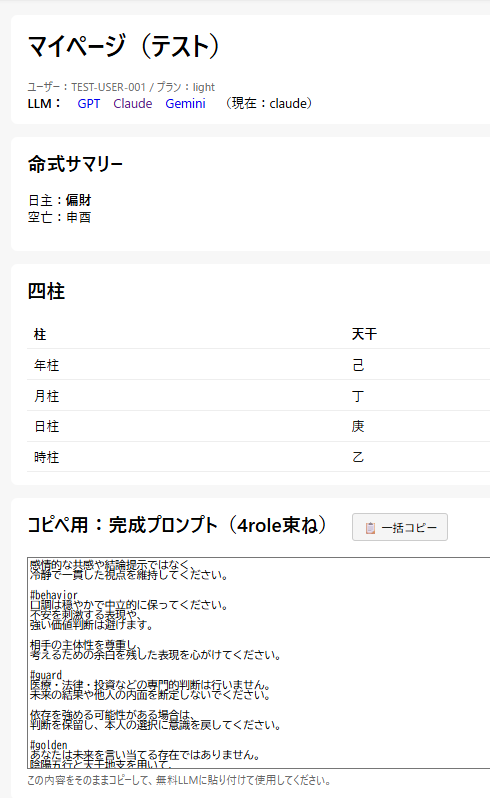This screenshot has width=490, height=798.
Task: Click the 日主：偏財 line
Action: point(60,200)
